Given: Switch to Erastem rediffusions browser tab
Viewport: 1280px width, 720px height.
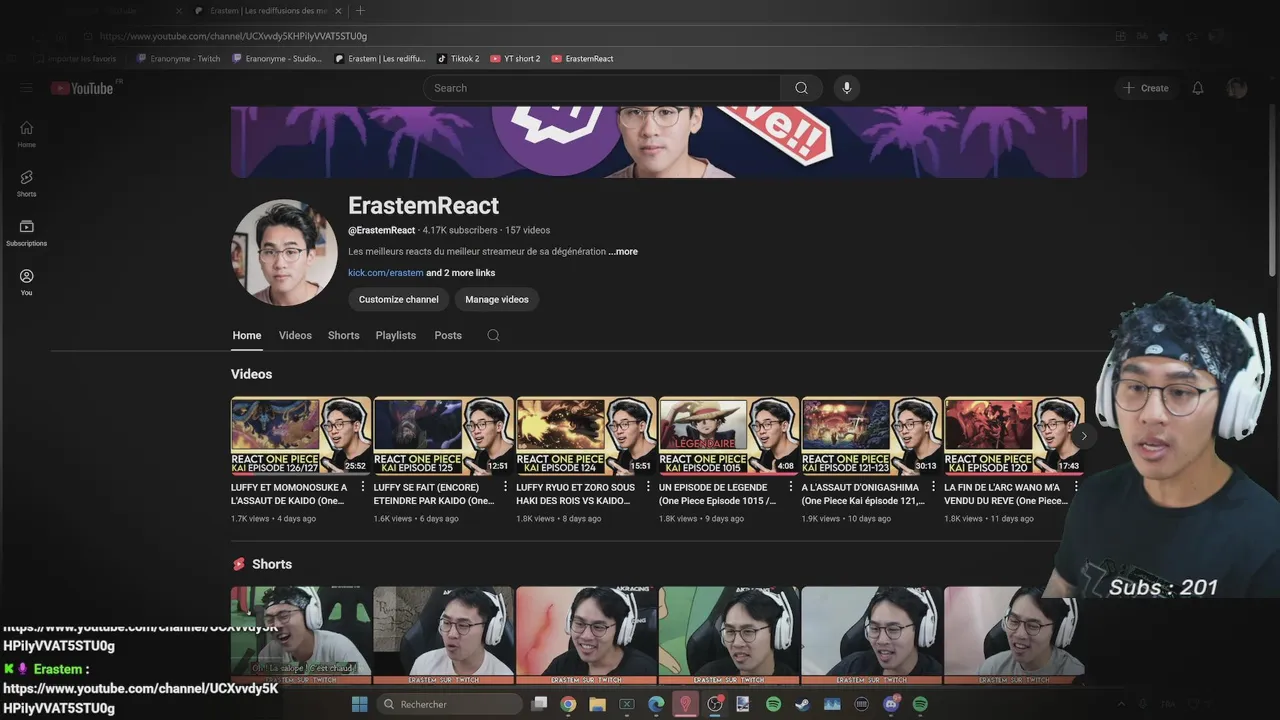Looking at the screenshot, I should pyautogui.click(x=268, y=10).
